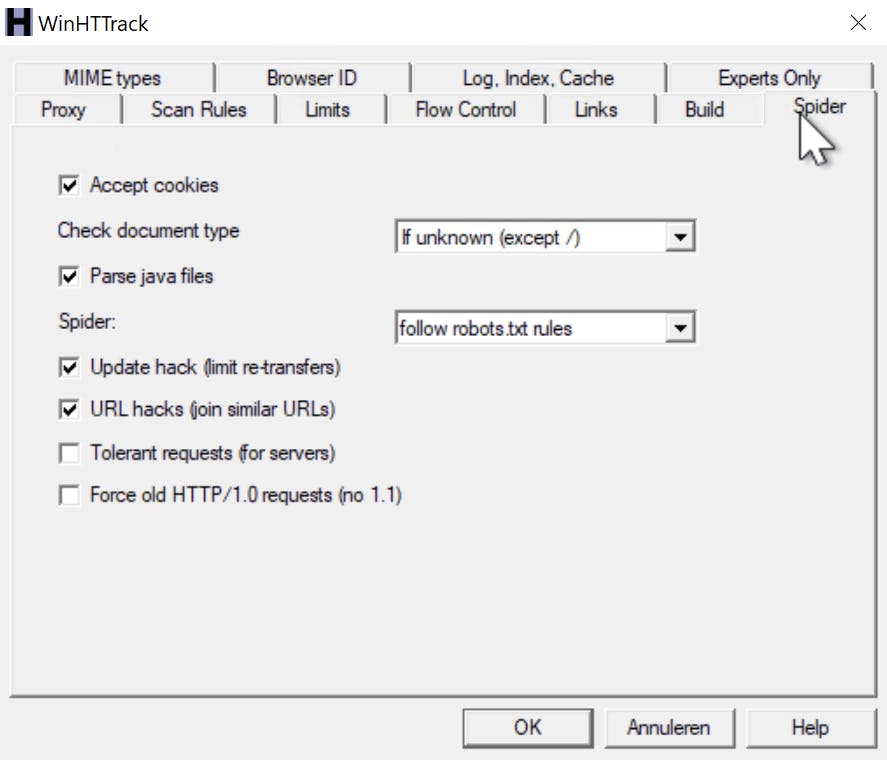Close the WinHTTrack options dialog
The height and width of the screenshot is (760, 887).
coord(858,23)
